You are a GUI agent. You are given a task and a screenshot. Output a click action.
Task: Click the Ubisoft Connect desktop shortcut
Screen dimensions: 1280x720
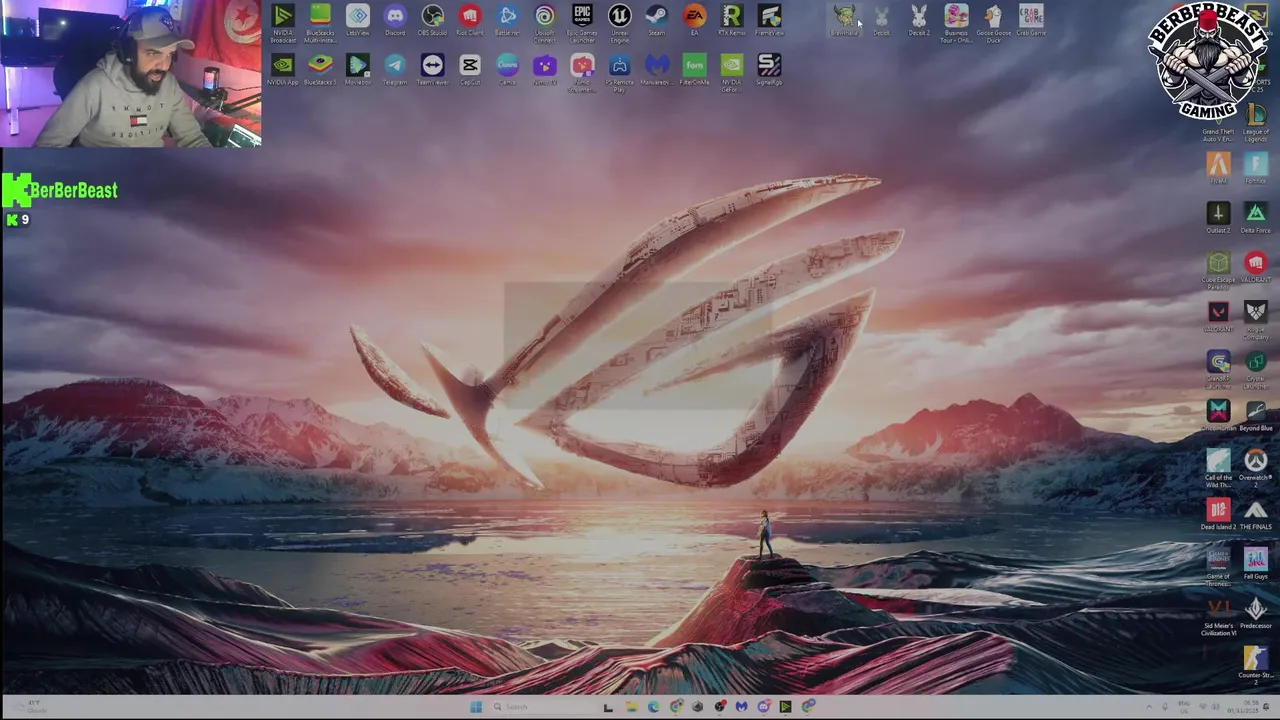545,22
